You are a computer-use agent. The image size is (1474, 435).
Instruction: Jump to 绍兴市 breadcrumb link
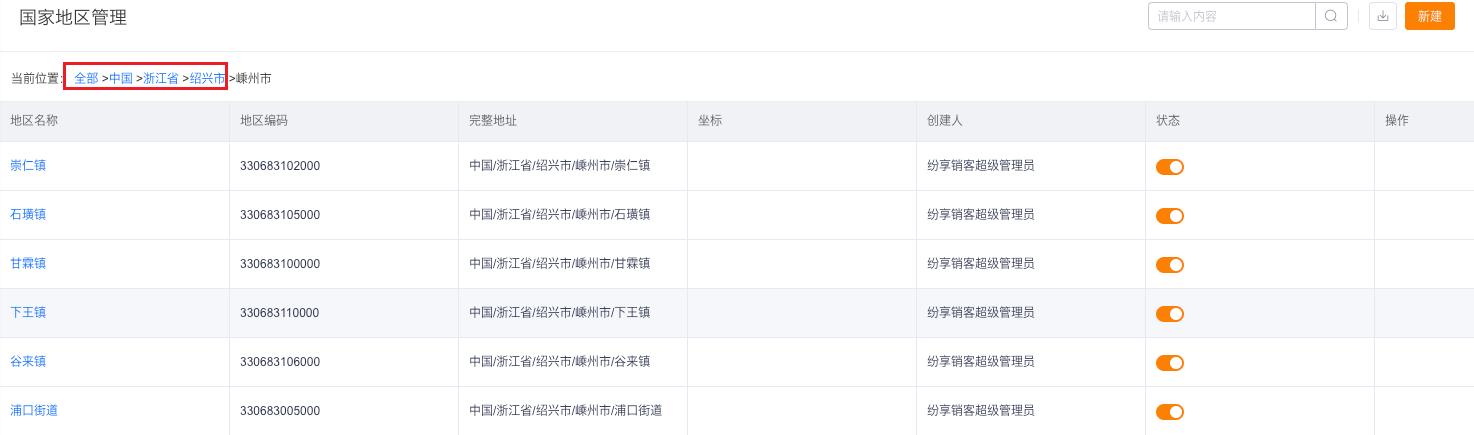[208, 78]
